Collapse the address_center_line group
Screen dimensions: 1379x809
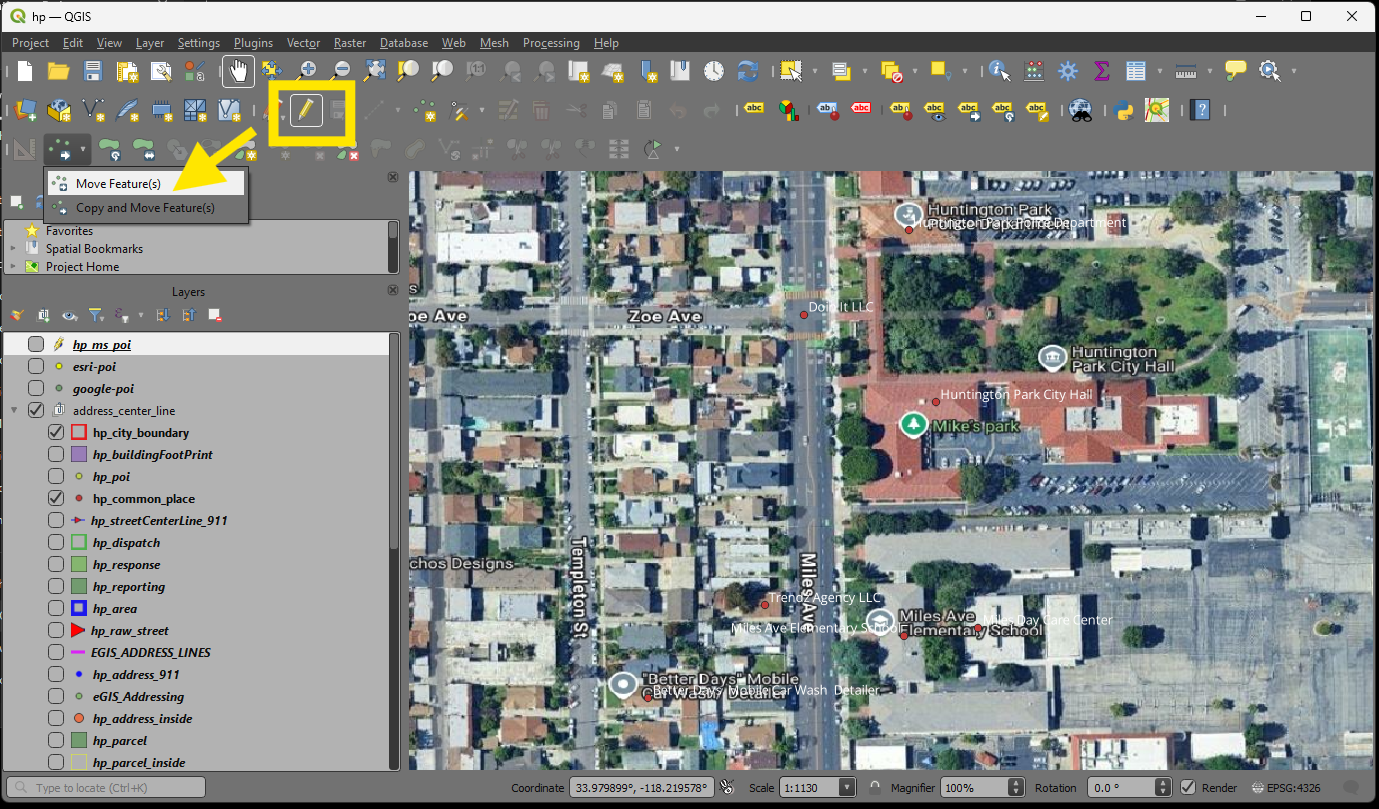pos(14,410)
